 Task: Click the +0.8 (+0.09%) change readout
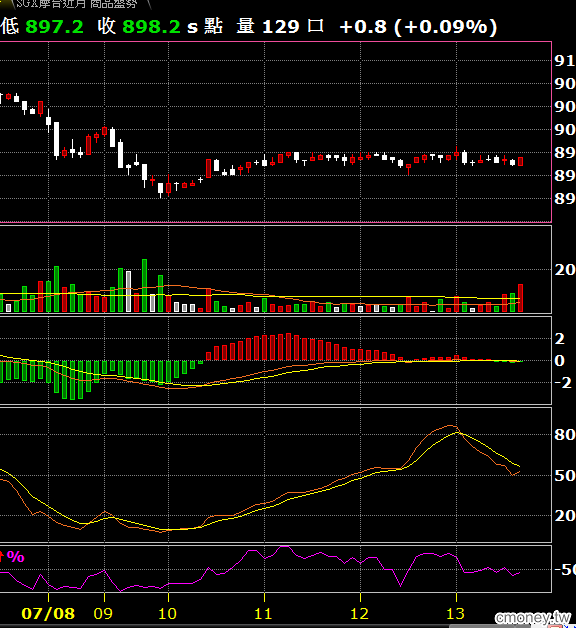[x=418, y=27]
